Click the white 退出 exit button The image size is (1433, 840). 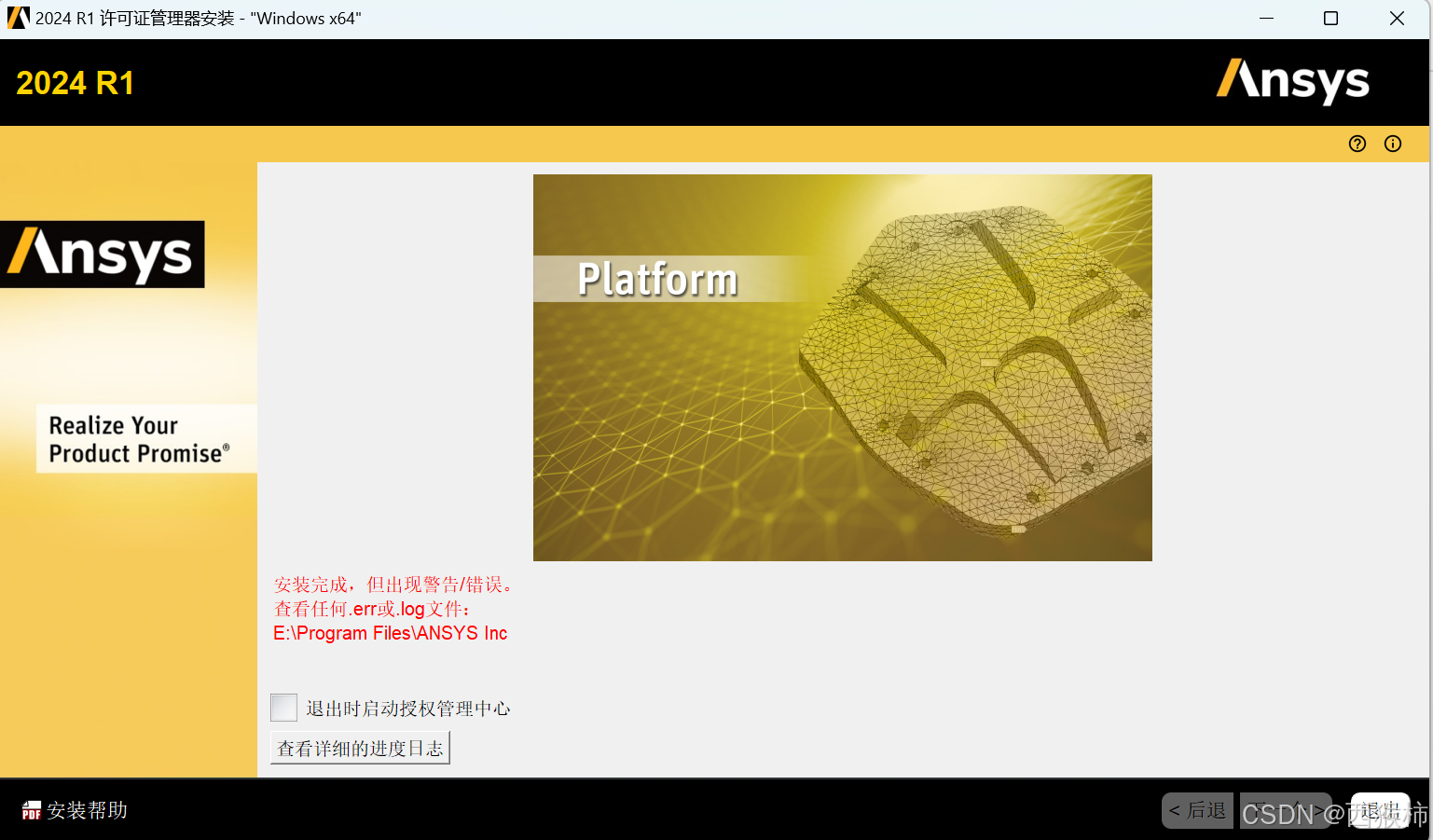pyautogui.click(x=1380, y=810)
